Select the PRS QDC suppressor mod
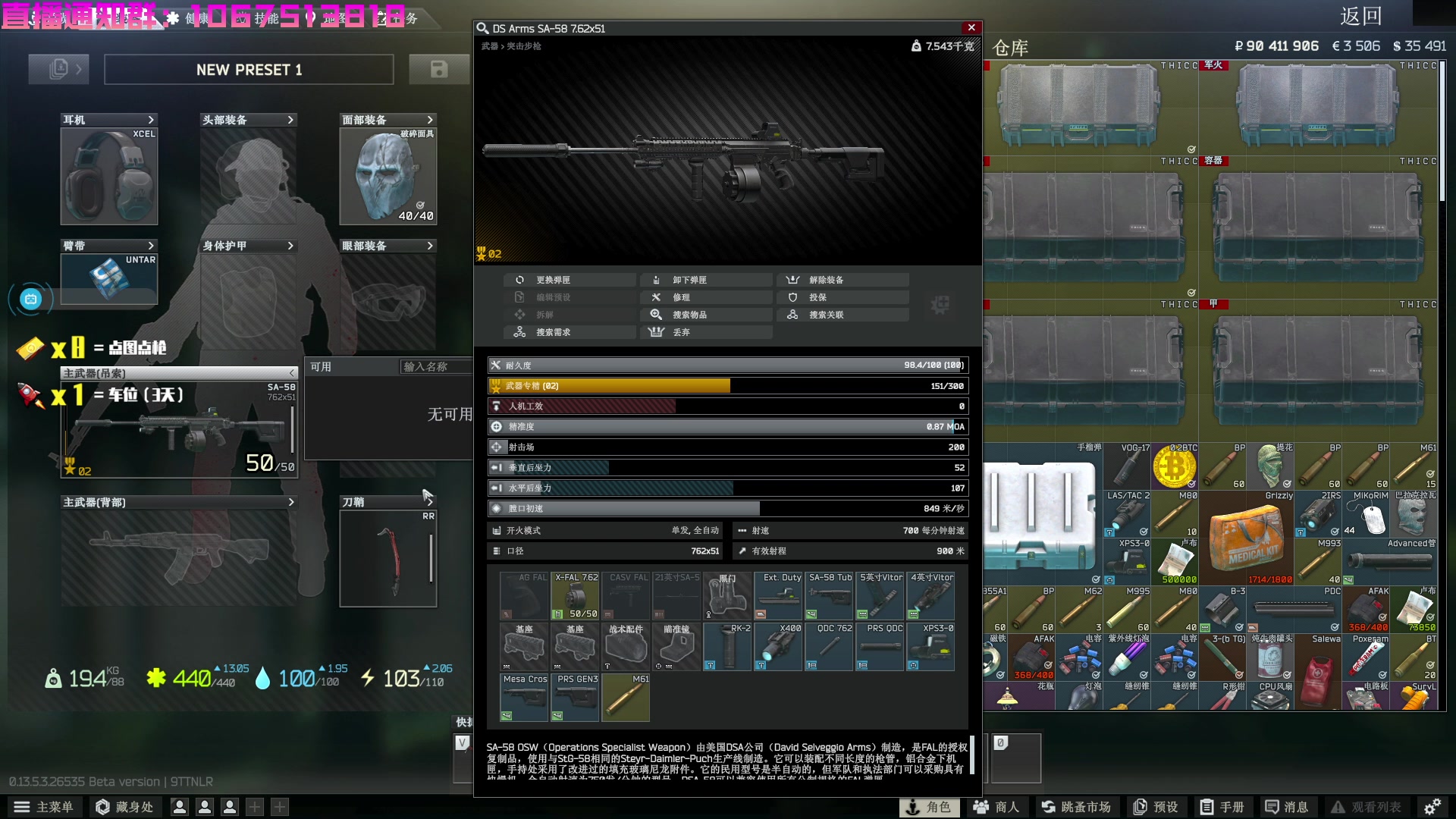Viewport: 1456px width, 819px height. tap(880, 646)
